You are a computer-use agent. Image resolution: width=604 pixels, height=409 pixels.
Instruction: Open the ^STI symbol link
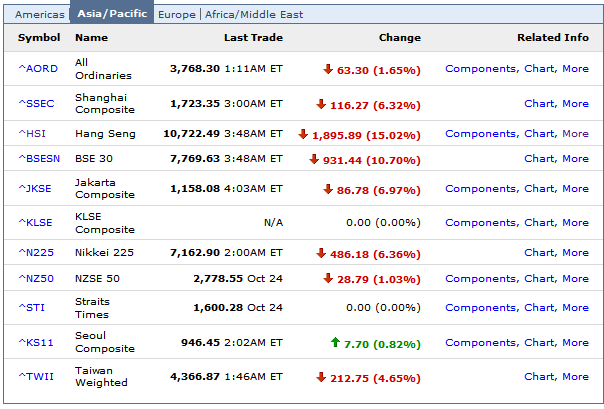(32, 308)
